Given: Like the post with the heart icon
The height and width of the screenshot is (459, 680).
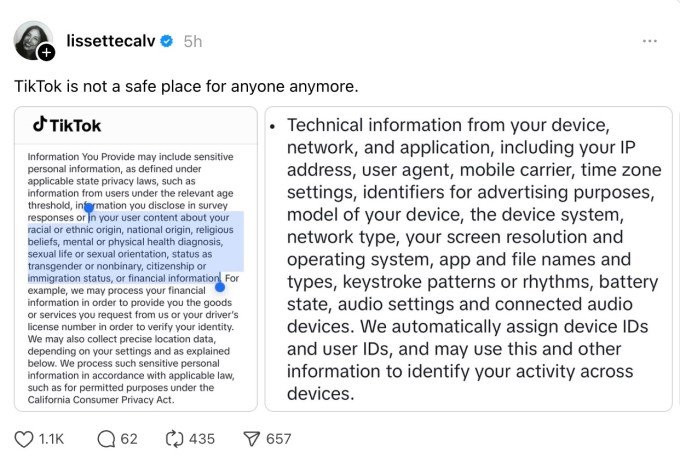Looking at the screenshot, I should click(26, 438).
